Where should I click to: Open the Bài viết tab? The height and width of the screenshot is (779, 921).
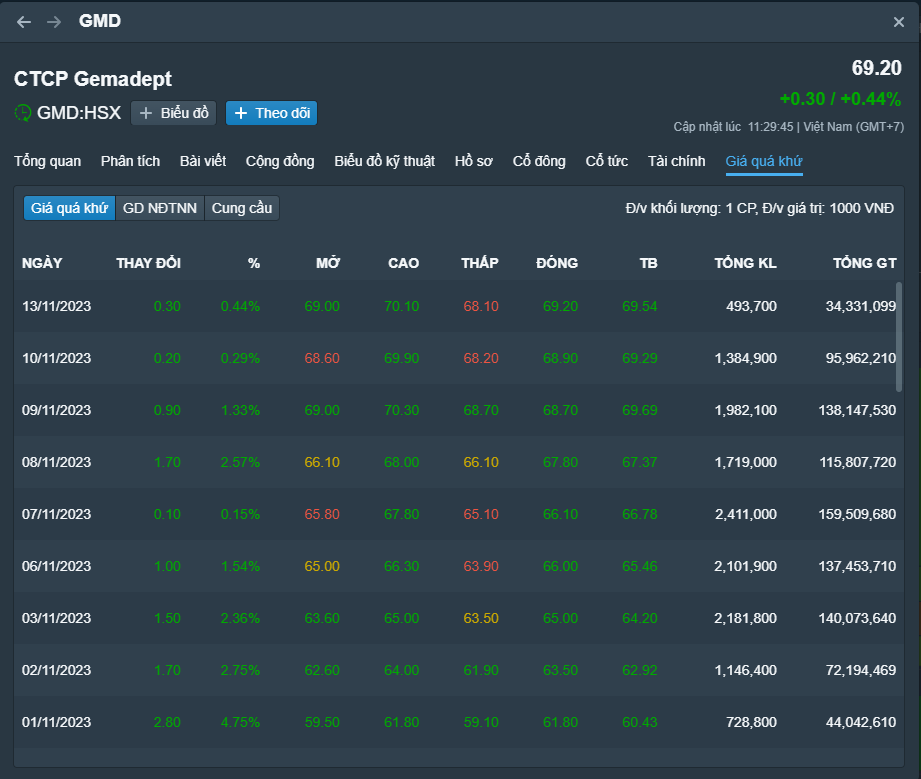203,161
